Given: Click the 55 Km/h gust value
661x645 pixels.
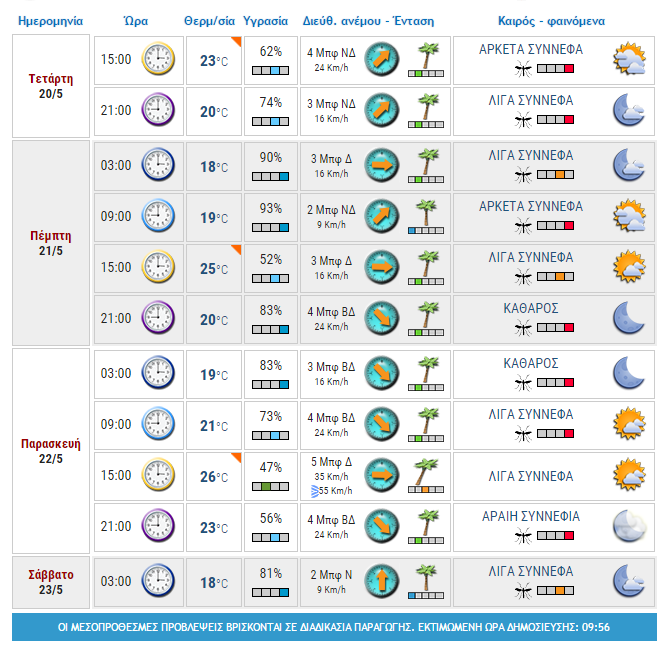Looking at the screenshot, I should click(x=336, y=491).
